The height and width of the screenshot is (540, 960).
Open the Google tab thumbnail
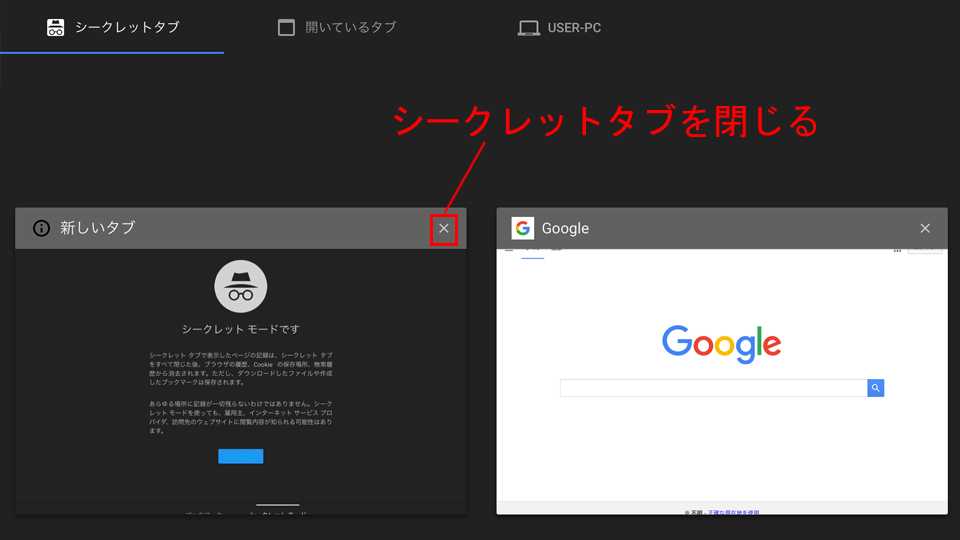point(722,381)
